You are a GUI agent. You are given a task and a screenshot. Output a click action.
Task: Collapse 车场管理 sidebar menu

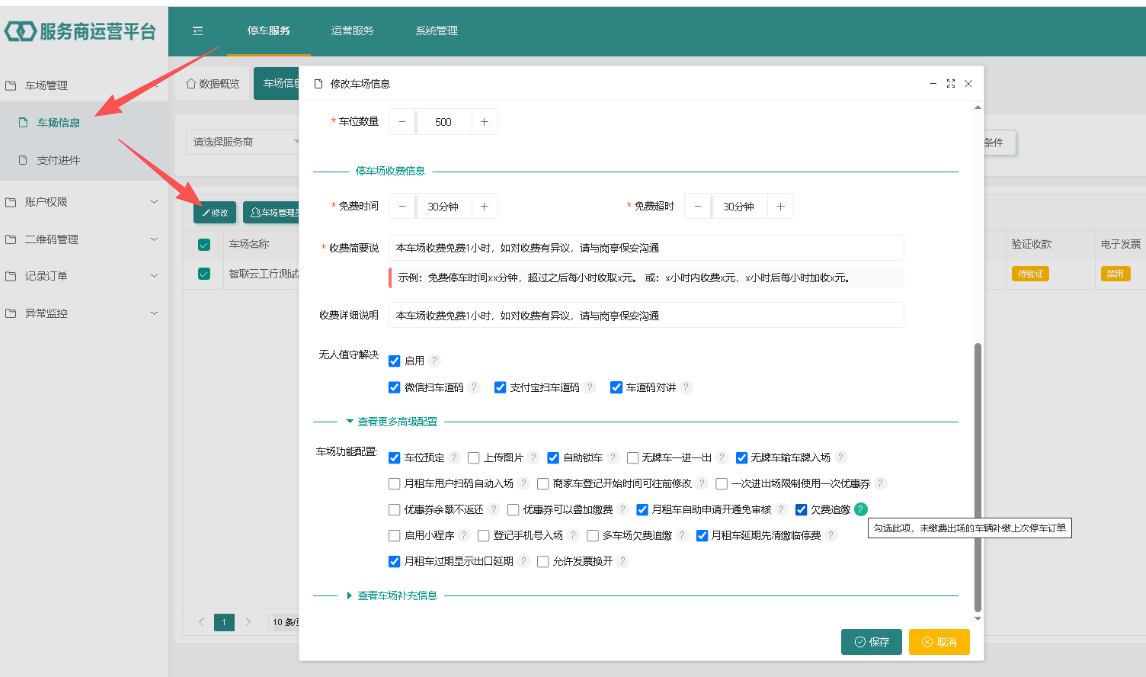tap(82, 86)
